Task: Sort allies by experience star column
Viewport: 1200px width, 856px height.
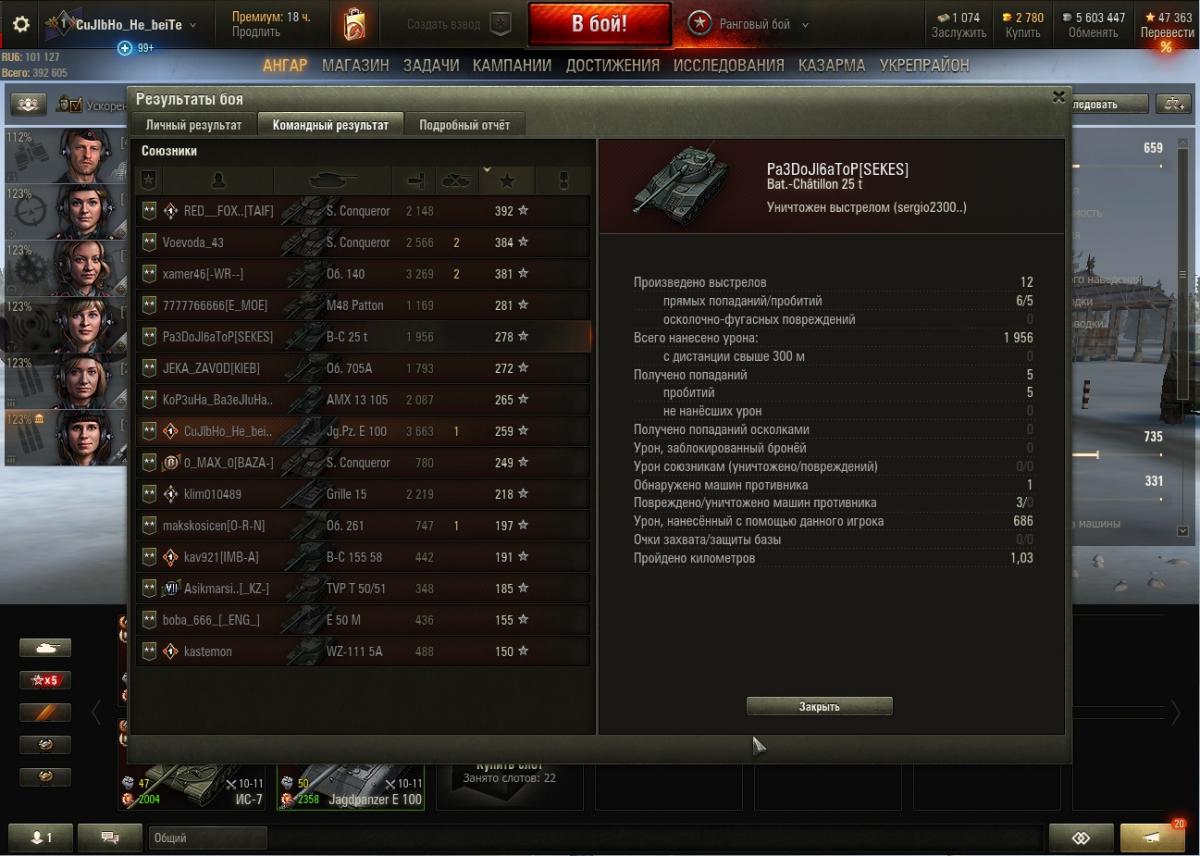Action: tap(507, 181)
